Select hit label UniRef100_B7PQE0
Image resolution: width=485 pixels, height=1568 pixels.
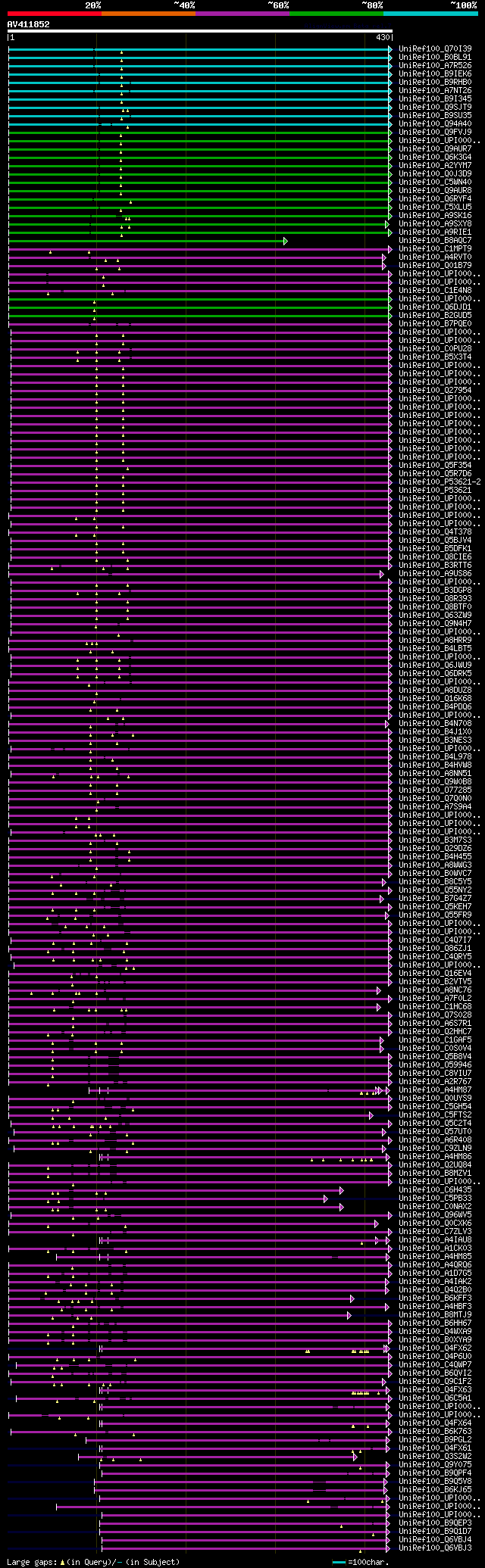(435, 323)
